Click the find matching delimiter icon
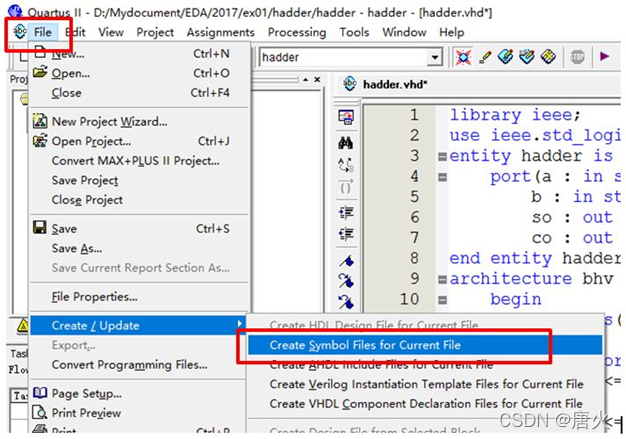This screenshot has height=439, width=626. (x=346, y=187)
